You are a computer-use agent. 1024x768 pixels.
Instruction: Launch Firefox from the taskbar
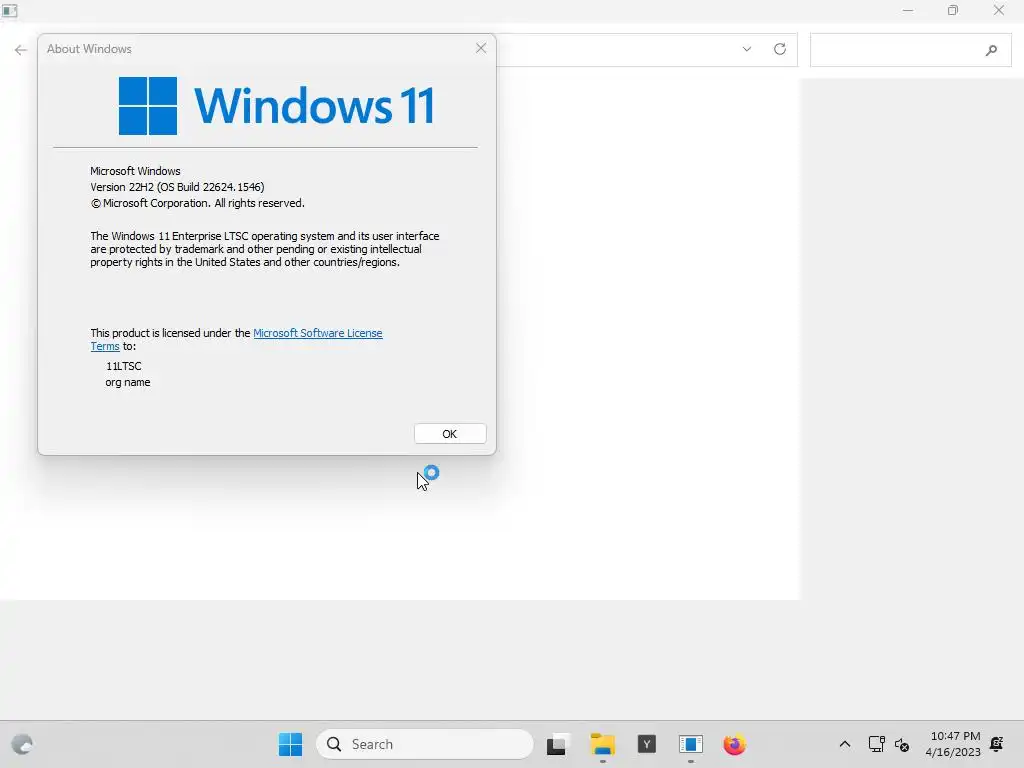coord(735,744)
